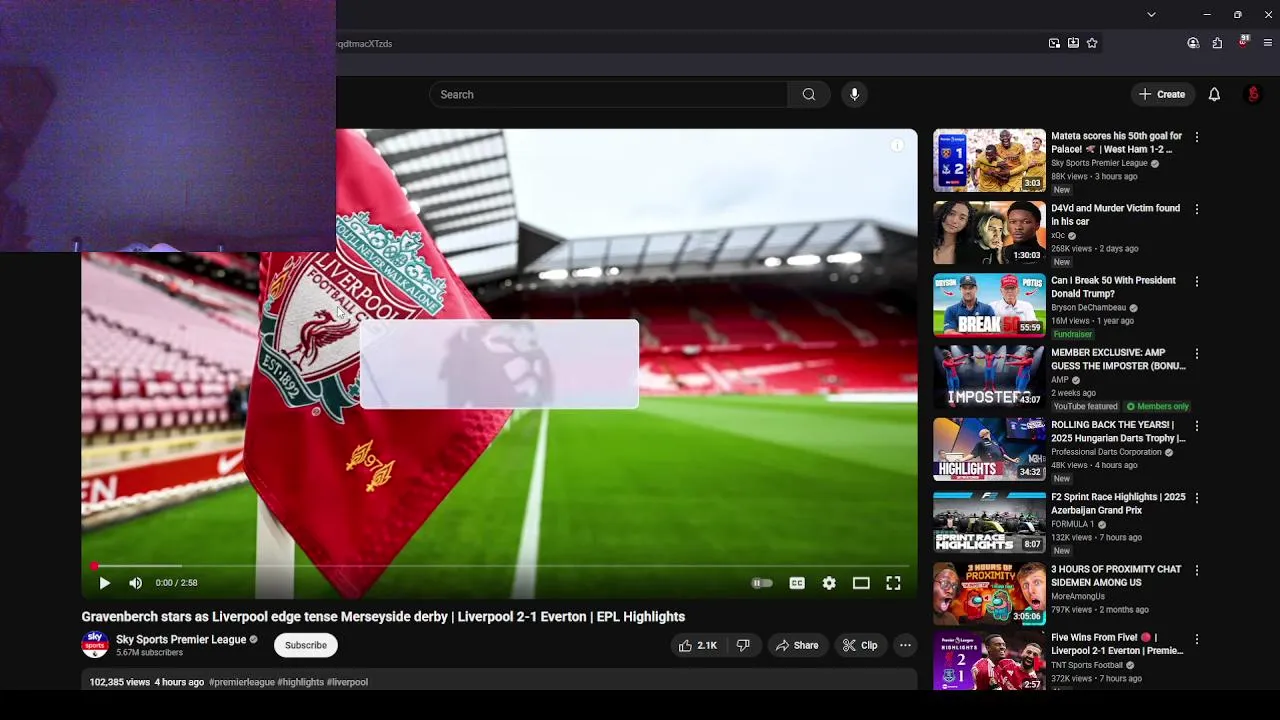Subscribe to Sky Sports Premier League
Screen dimensions: 1280x720
point(306,646)
